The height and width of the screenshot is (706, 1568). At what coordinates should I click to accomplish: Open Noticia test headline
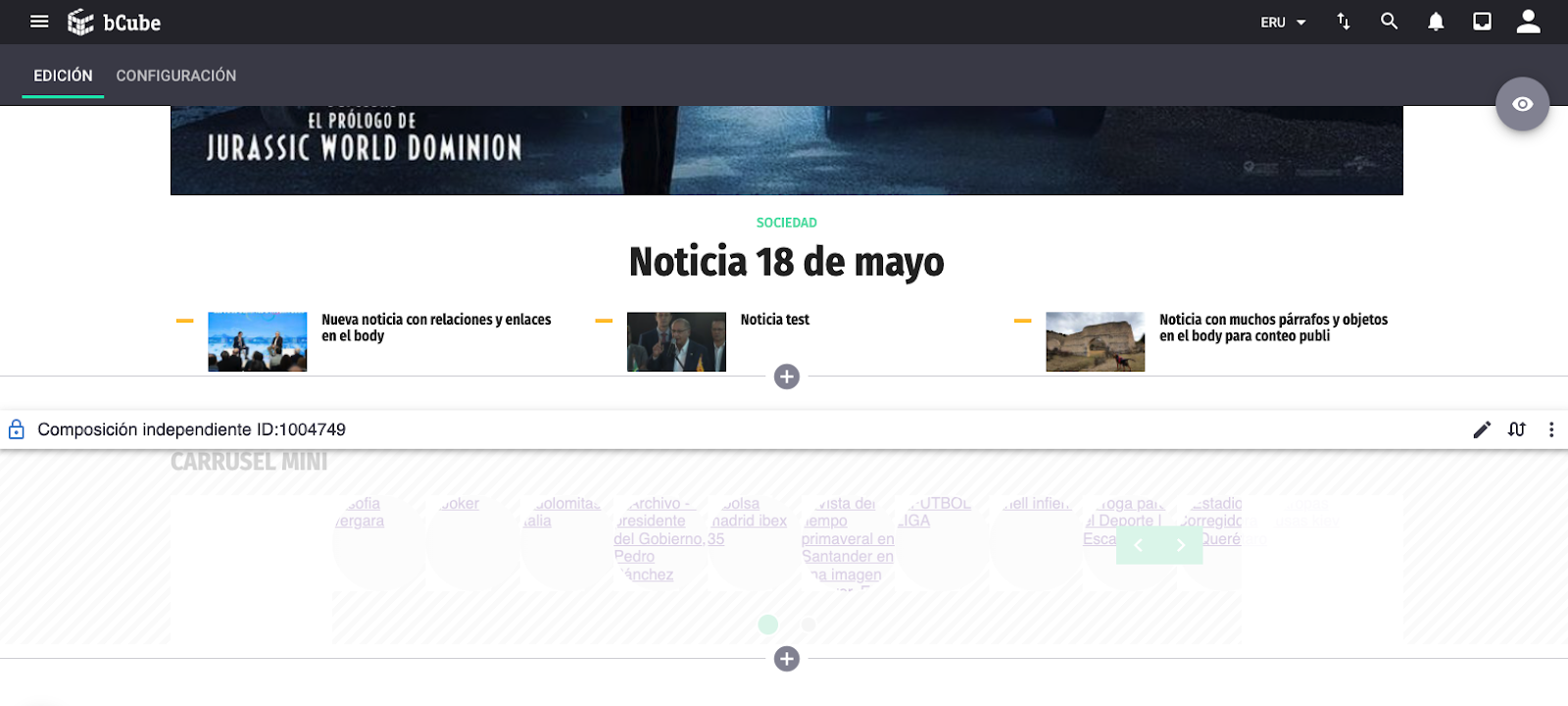click(x=774, y=320)
